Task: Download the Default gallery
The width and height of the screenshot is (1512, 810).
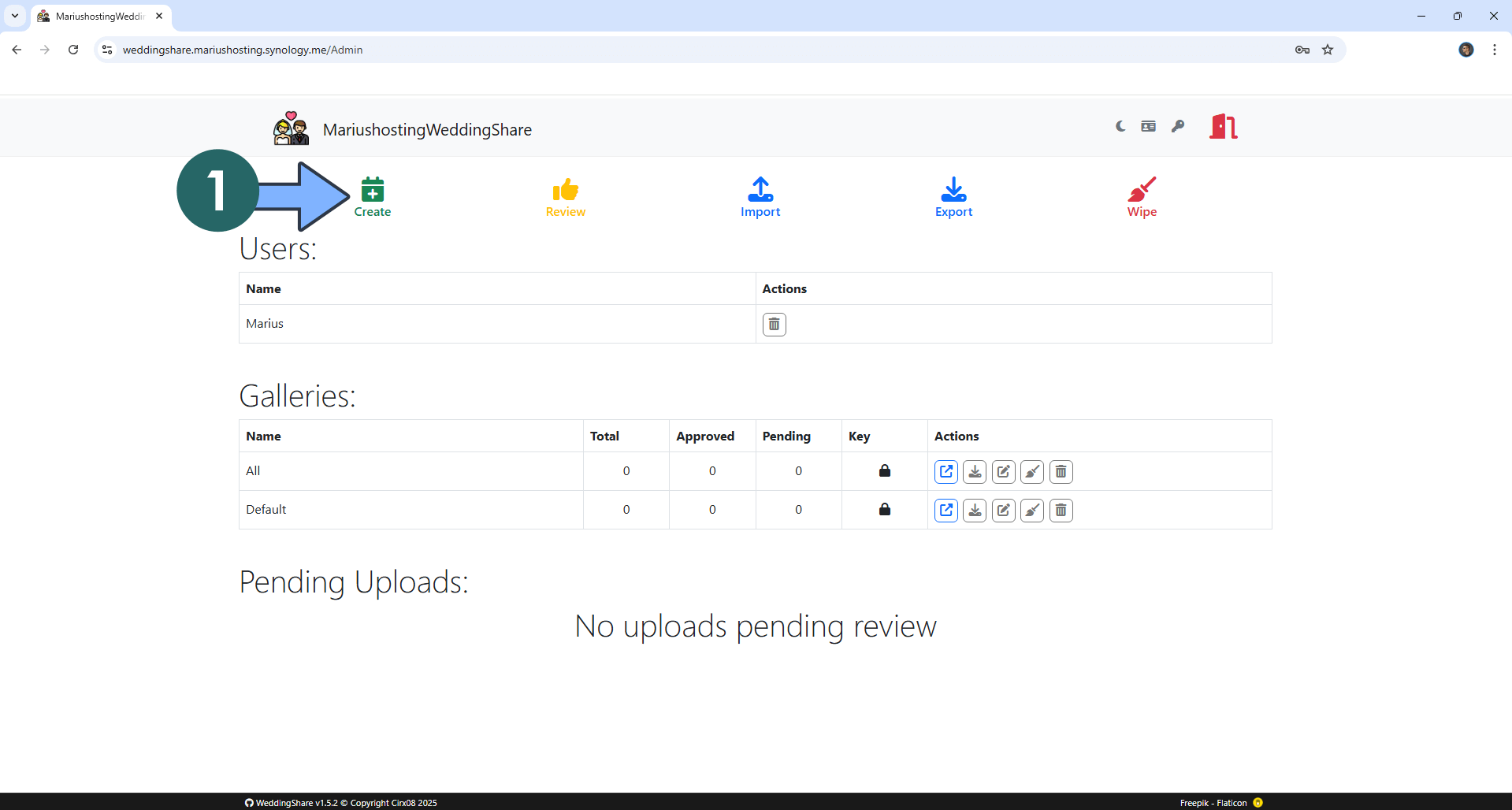Action: 975,511
